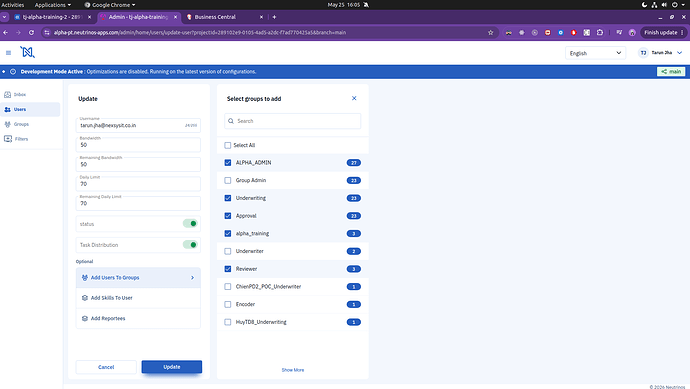Open the Applications menu
Screen dimensions: 690x389
point(52,5)
